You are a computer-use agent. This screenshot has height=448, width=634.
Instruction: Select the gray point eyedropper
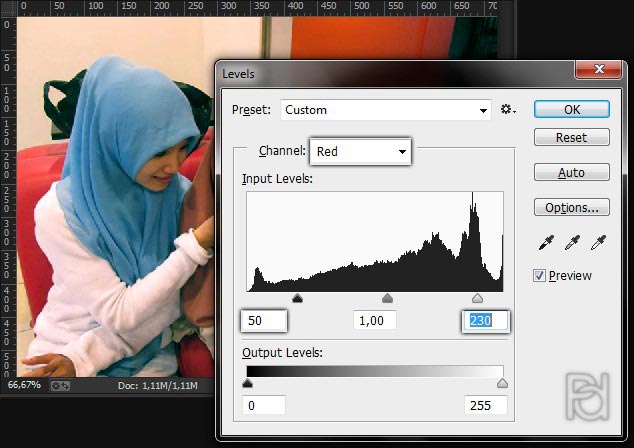coord(572,243)
